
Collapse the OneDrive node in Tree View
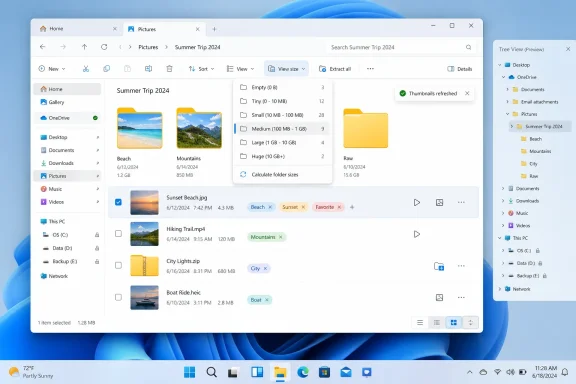[504, 77]
